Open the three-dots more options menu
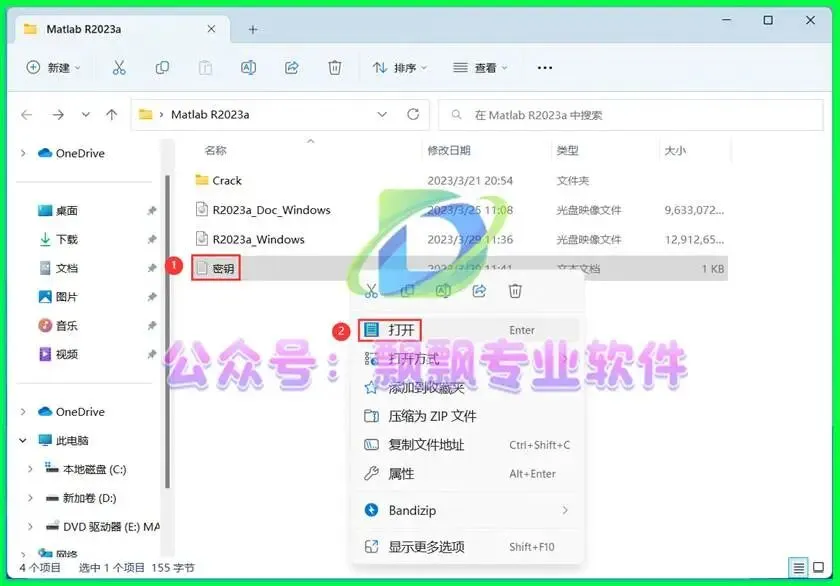The image size is (840, 586). (545, 67)
